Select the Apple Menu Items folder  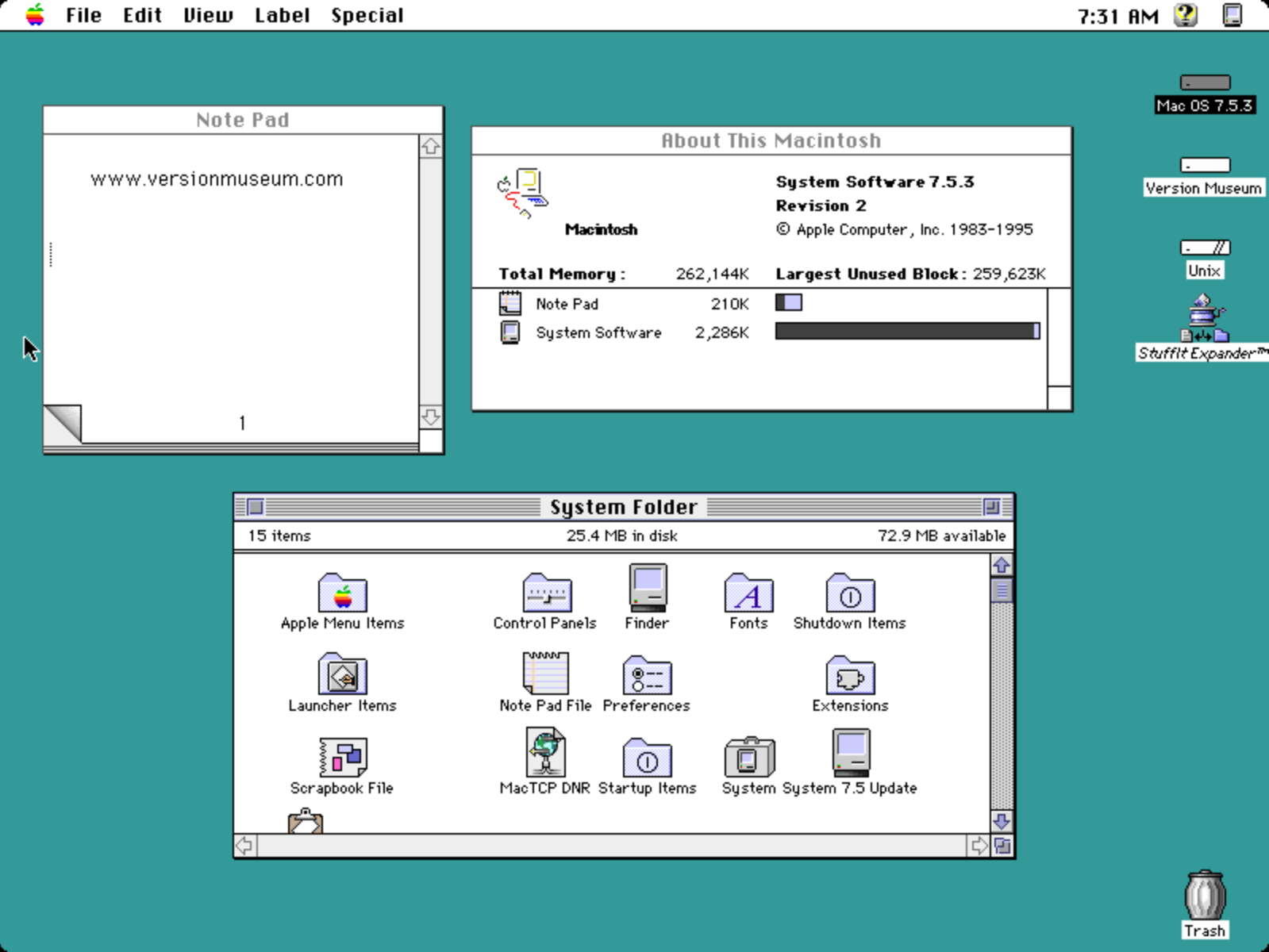(x=342, y=593)
